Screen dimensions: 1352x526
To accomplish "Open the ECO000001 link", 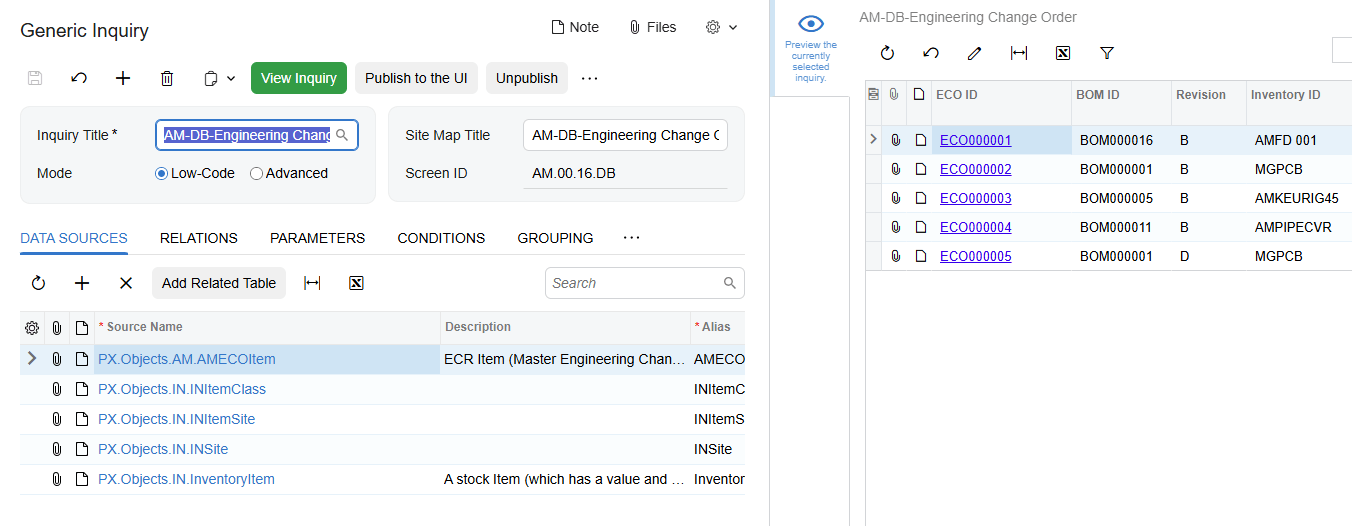I will tap(976, 140).
